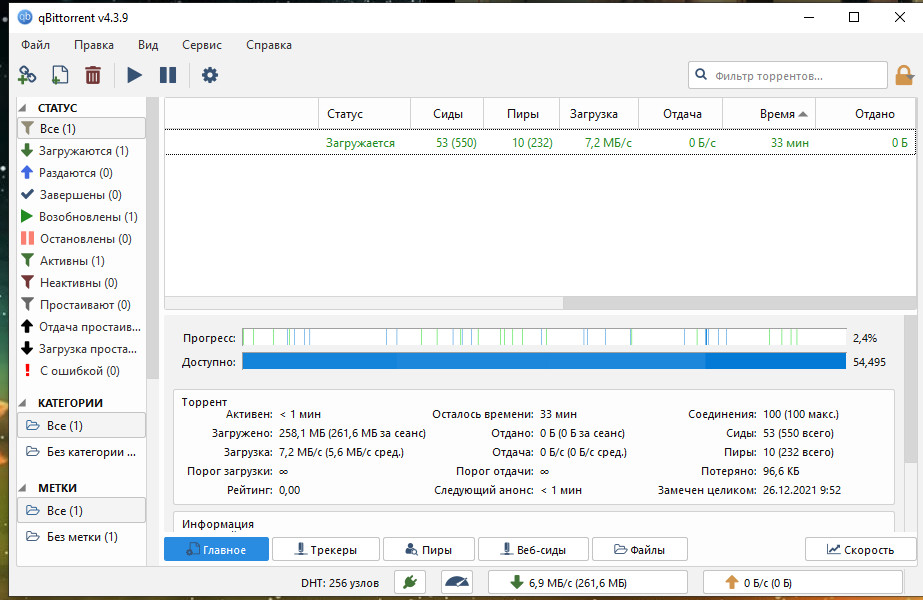Select Все (1) under КАТЕГОРИИ
Image resolution: width=923 pixels, height=600 pixels.
pos(82,425)
